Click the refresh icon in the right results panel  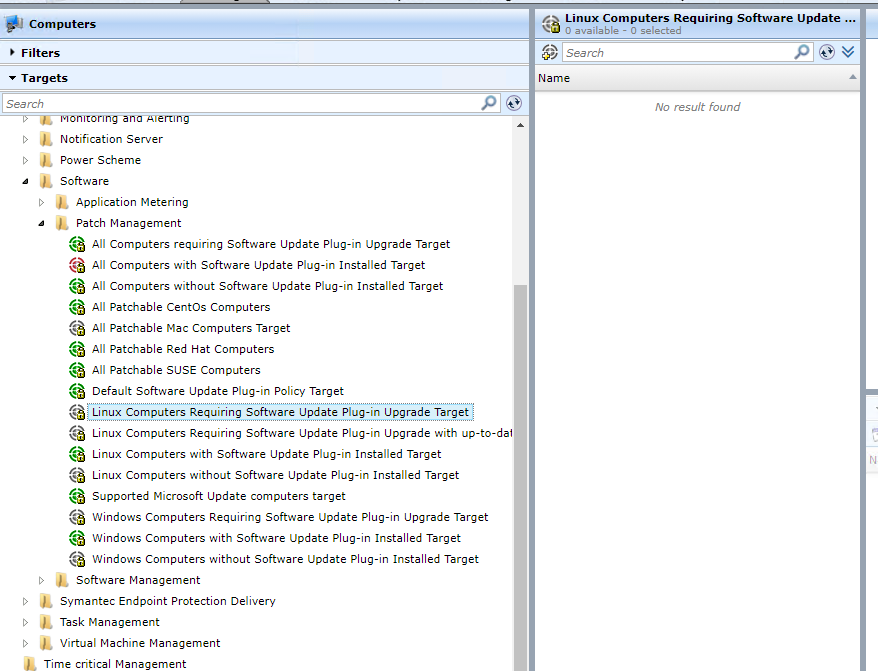point(827,52)
